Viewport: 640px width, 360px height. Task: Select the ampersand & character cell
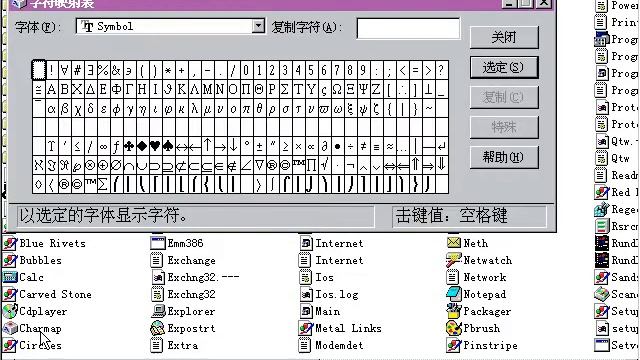(116, 70)
